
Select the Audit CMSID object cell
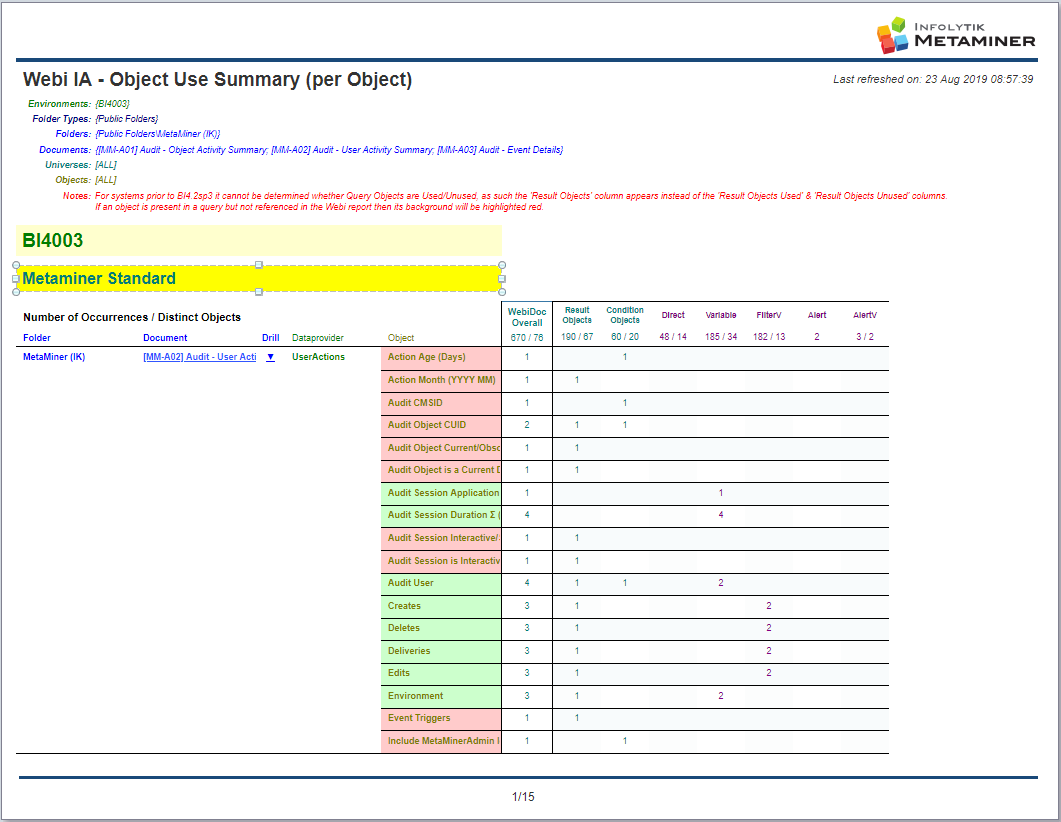(x=441, y=403)
